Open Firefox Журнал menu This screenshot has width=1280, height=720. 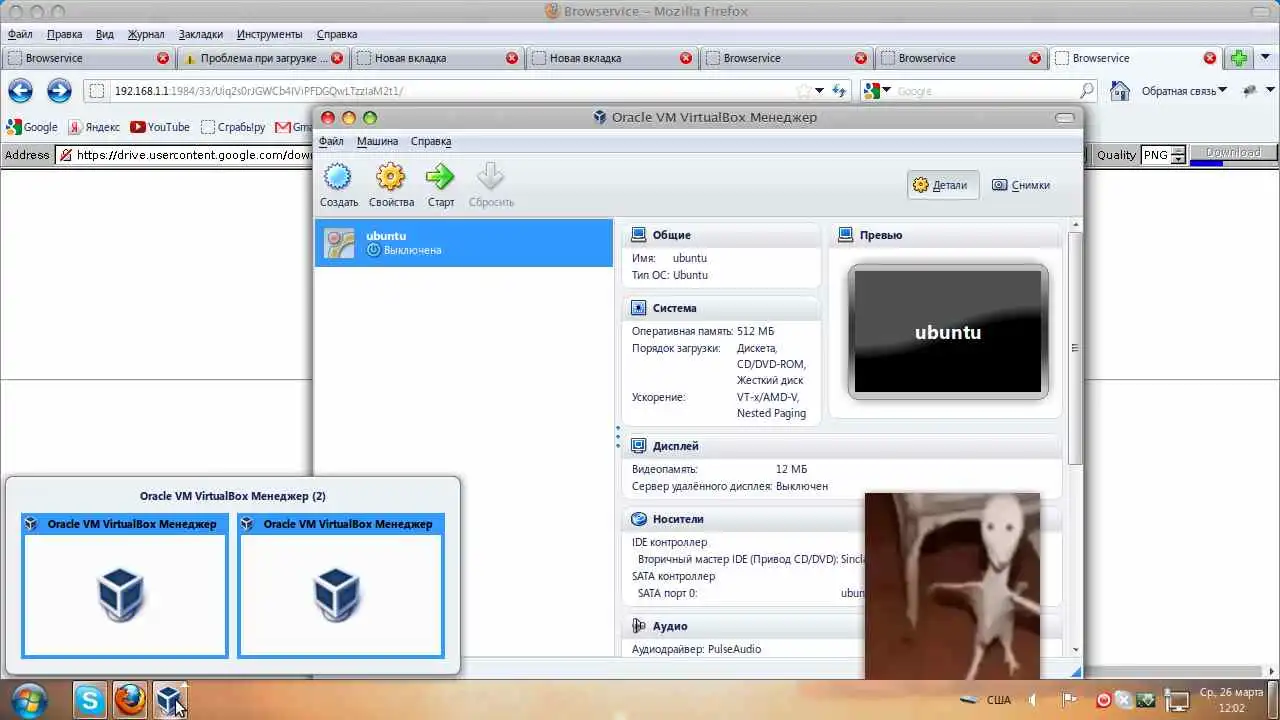(x=146, y=34)
